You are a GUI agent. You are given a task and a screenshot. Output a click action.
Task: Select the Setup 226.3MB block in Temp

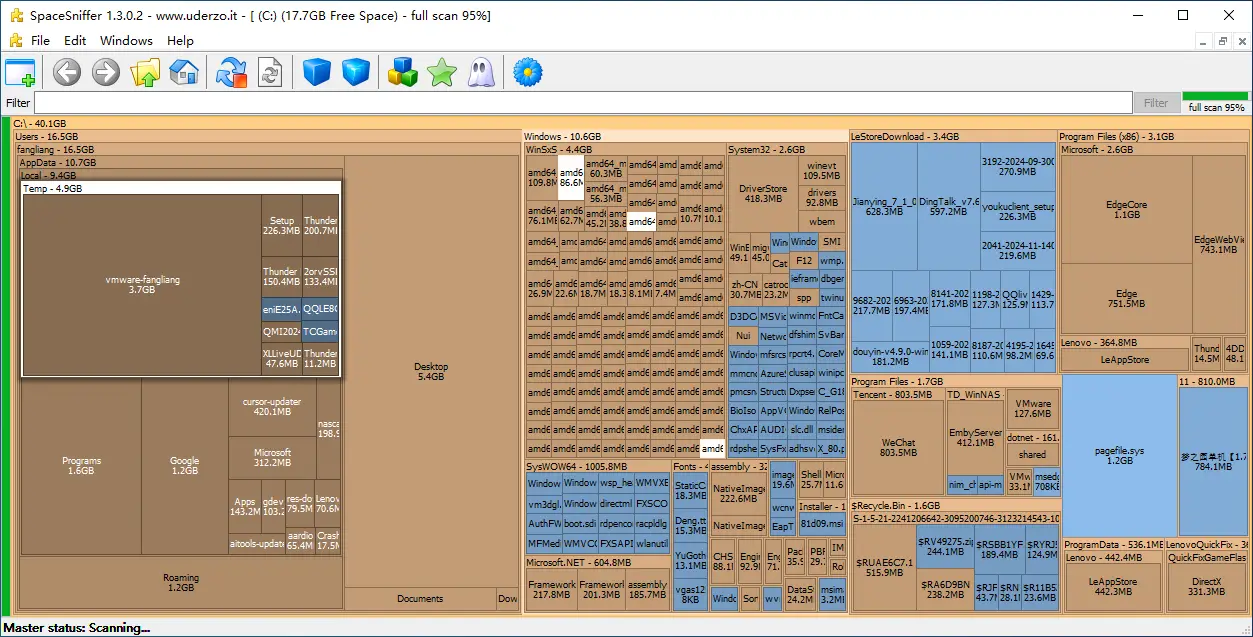(x=282, y=226)
